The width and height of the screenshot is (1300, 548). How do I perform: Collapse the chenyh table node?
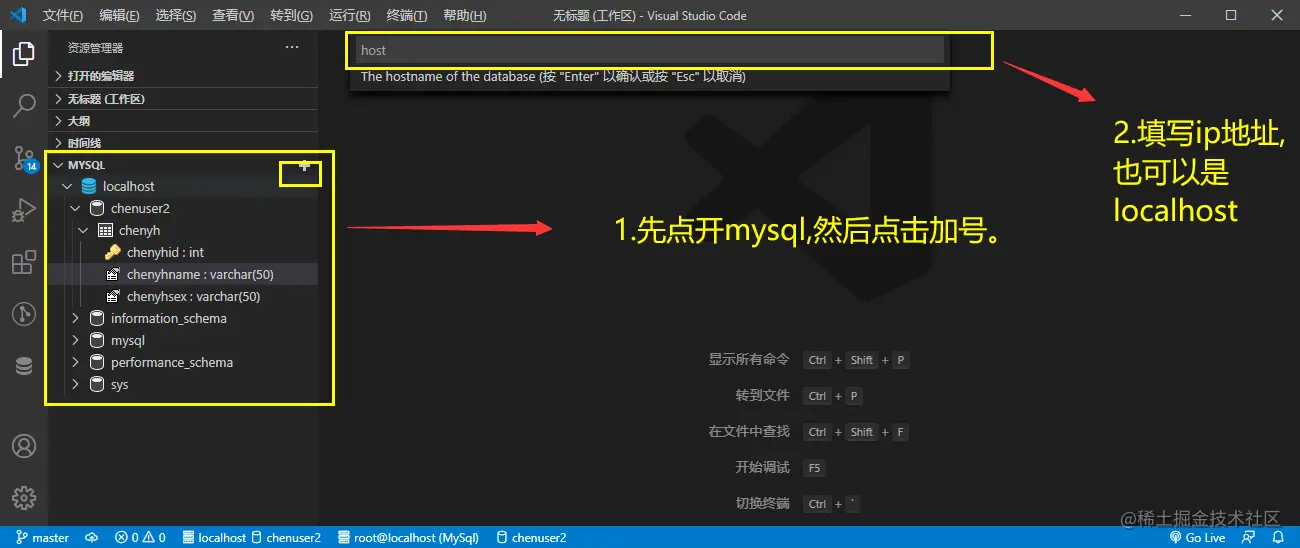83,230
